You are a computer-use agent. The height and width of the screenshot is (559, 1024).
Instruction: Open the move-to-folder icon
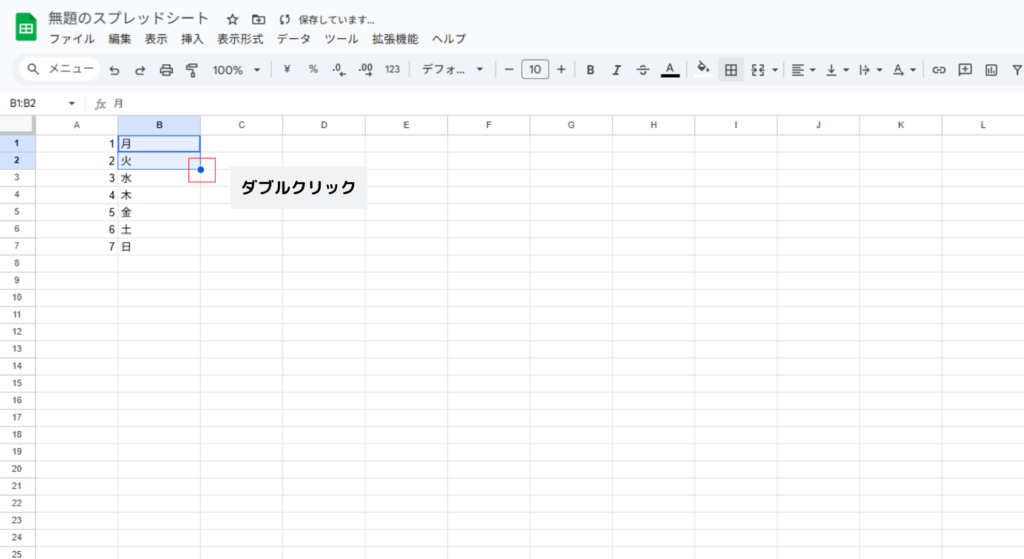pos(259,20)
